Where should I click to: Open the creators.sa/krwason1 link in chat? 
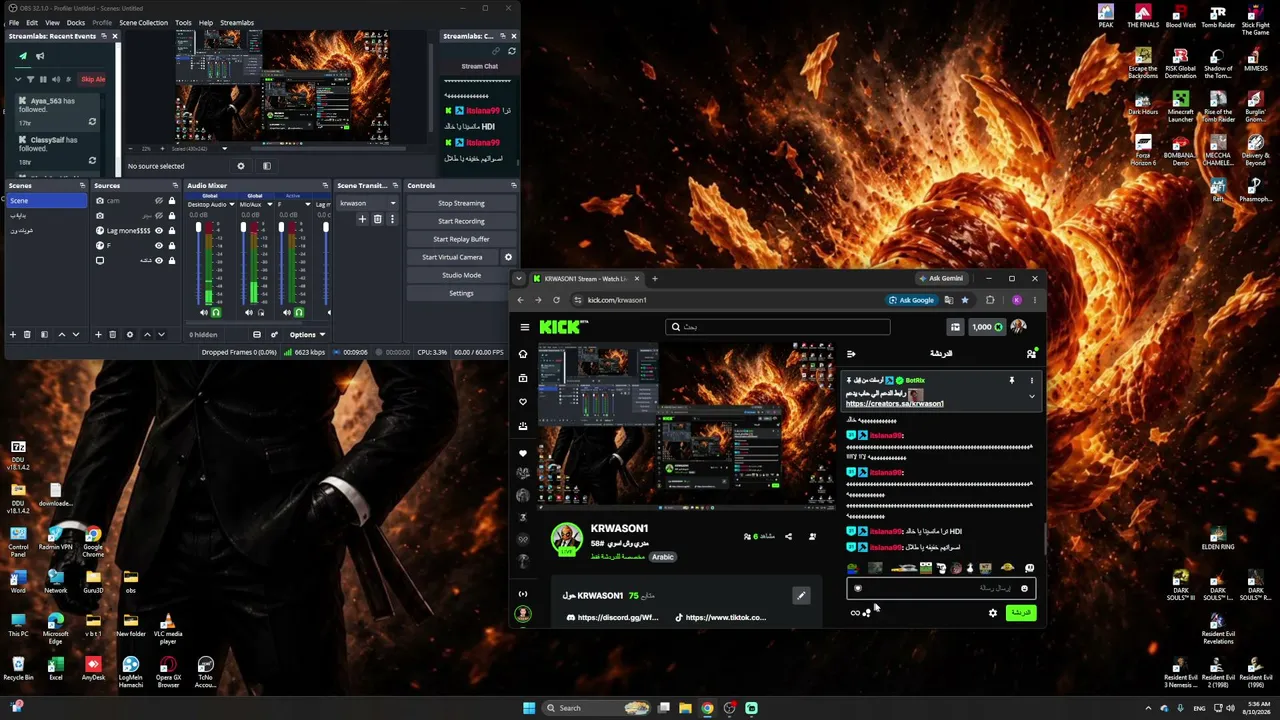tap(895, 404)
